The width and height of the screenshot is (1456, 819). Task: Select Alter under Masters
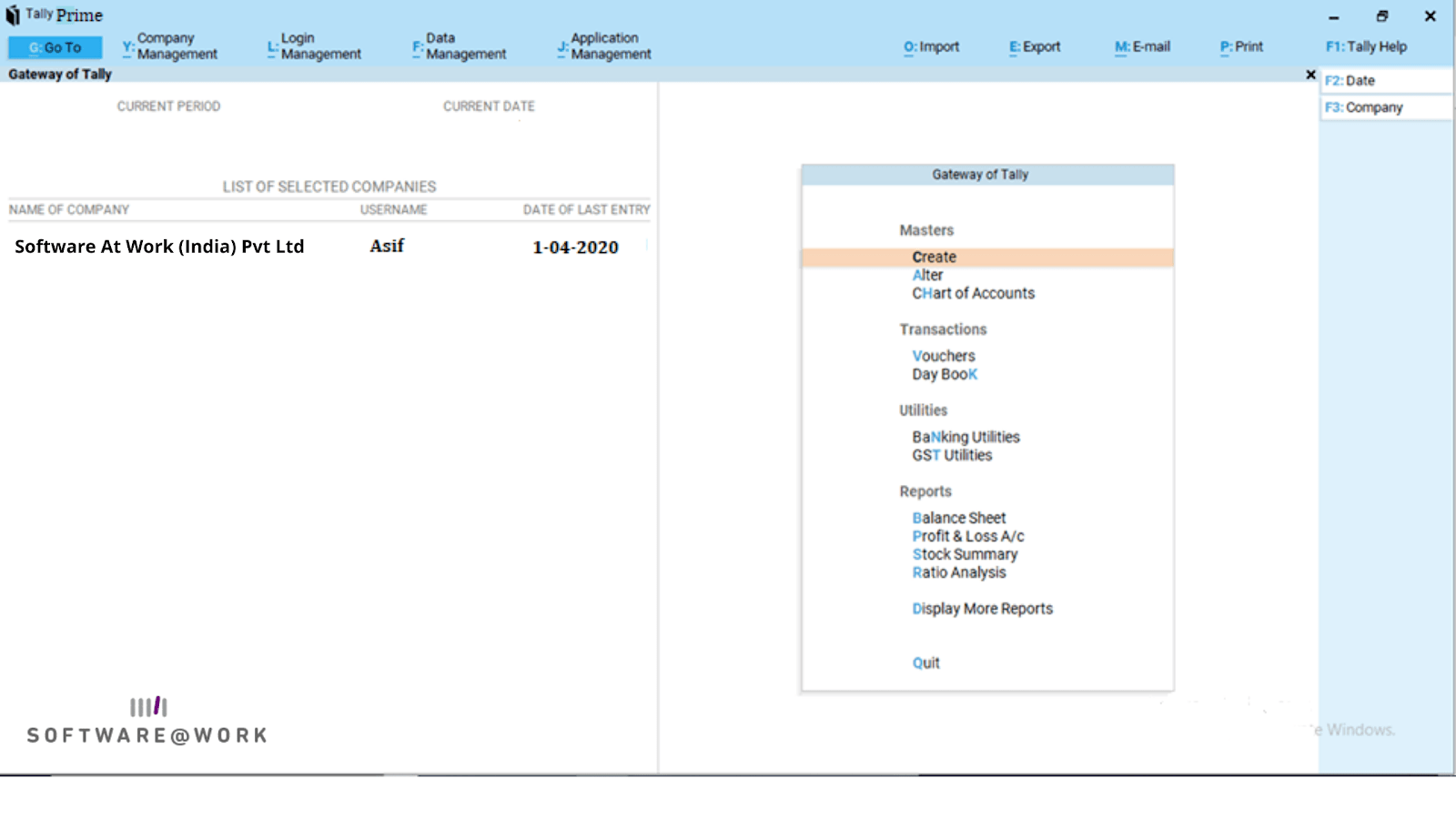coord(927,275)
